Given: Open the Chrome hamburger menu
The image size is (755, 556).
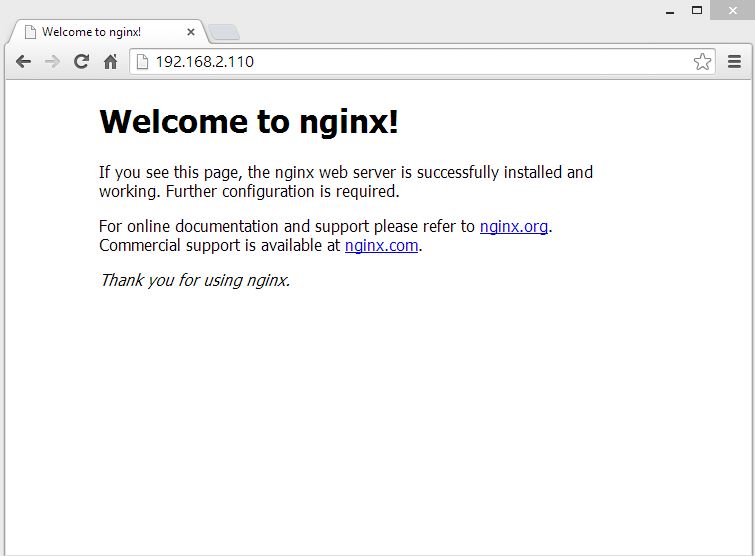Looking at the screenshot, I should [x=734, y=62].
